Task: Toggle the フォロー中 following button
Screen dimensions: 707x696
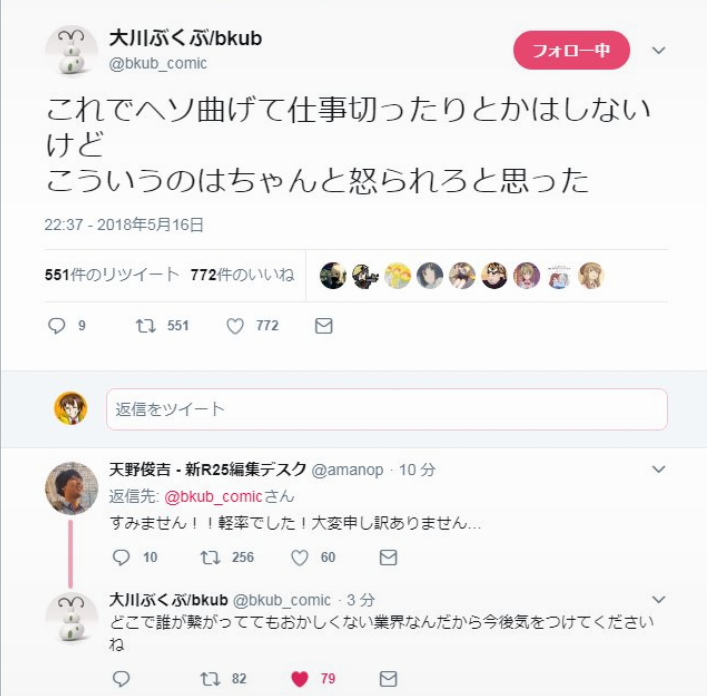Action: [x=571, y=50]
